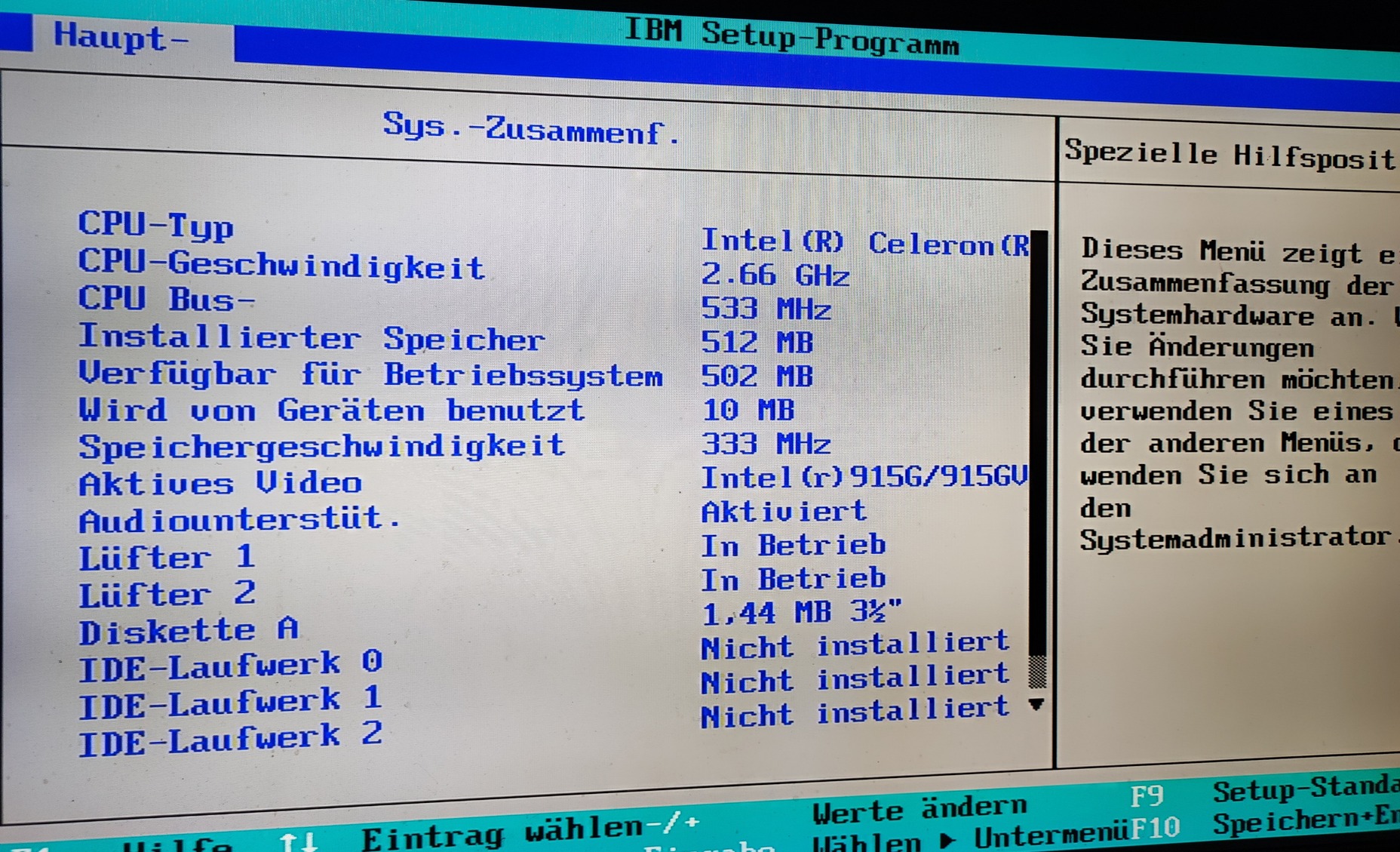Select the IDE-Laufwerk 2 label
This screenshot has width=1400, height=852.
pyautogui.click(x=231, y=739)
